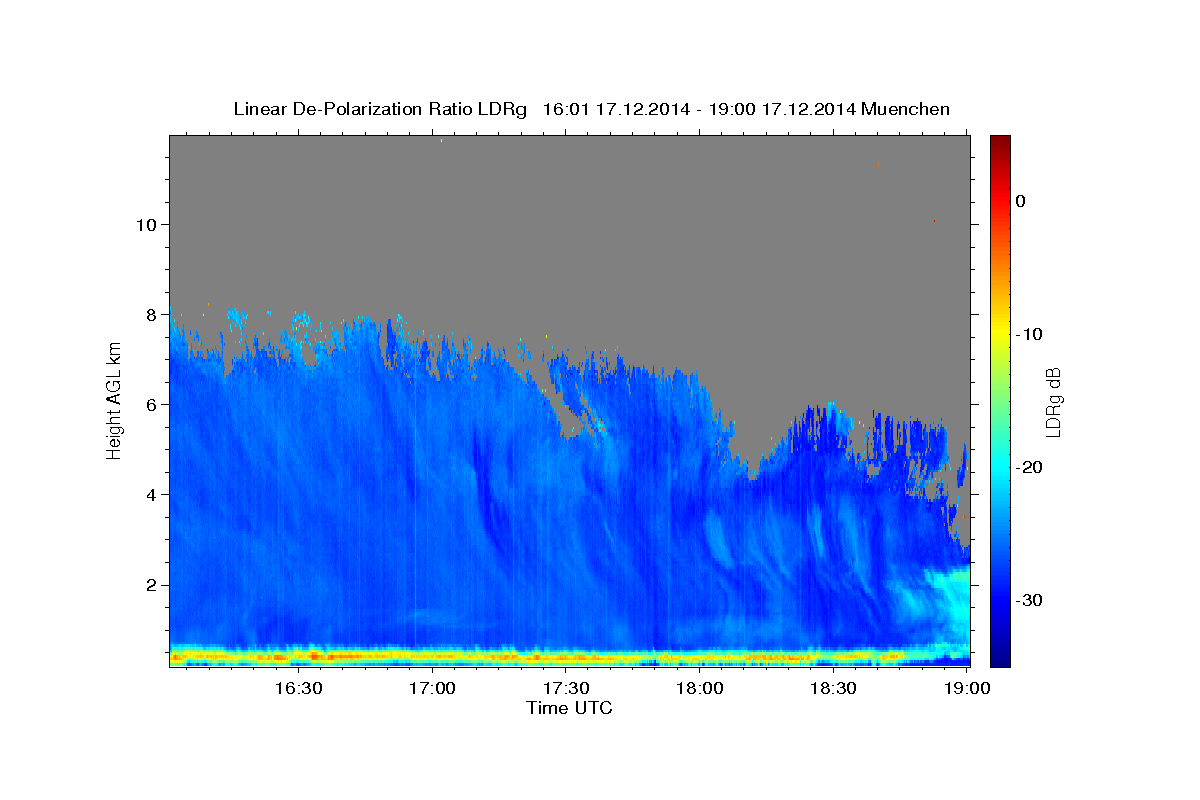1200x800 pixels.
Task: Click the 'Time UTC' axis label
Action: click(x=569, y=708)
